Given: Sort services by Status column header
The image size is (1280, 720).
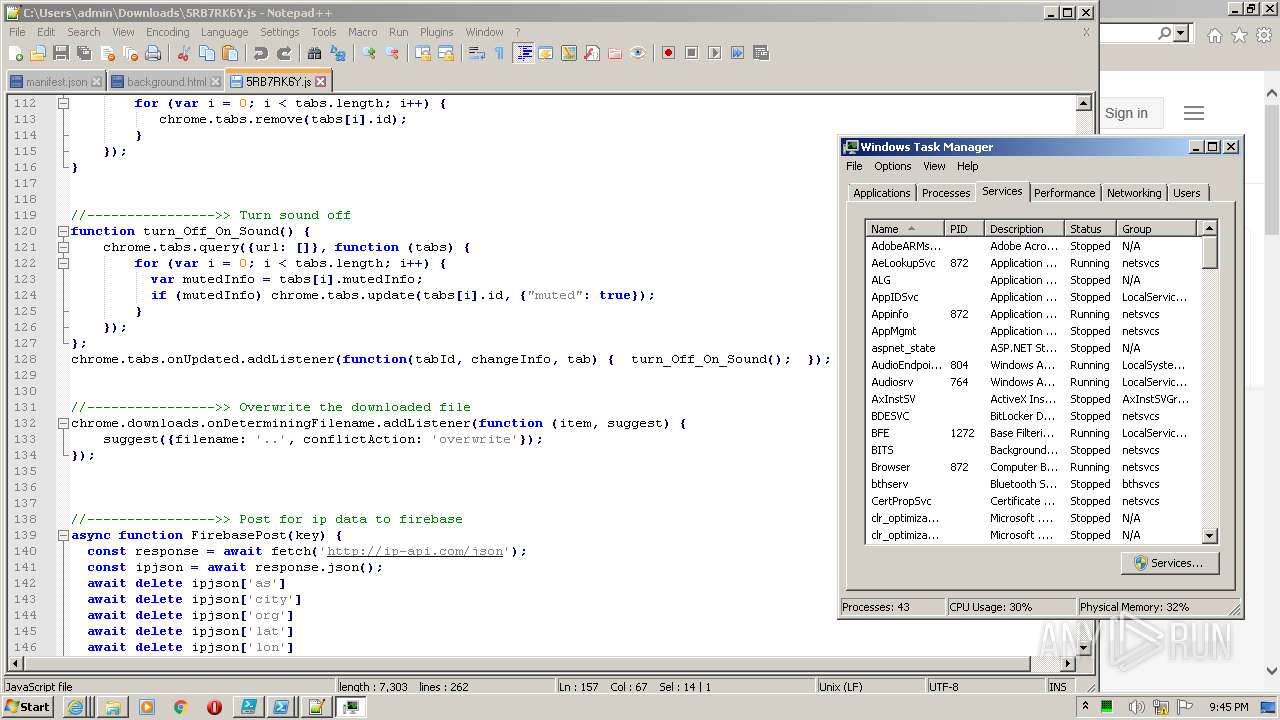Looking at the screenshot, I should pos(1091,229).
